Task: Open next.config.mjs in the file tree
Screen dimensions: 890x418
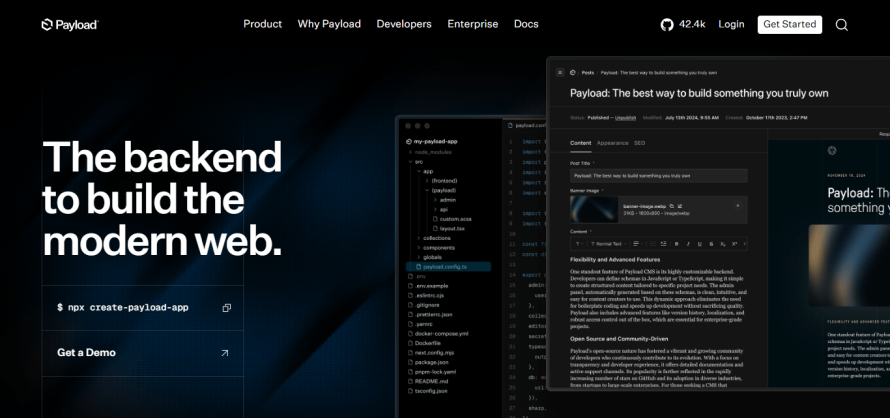Action: click(431, 353)
